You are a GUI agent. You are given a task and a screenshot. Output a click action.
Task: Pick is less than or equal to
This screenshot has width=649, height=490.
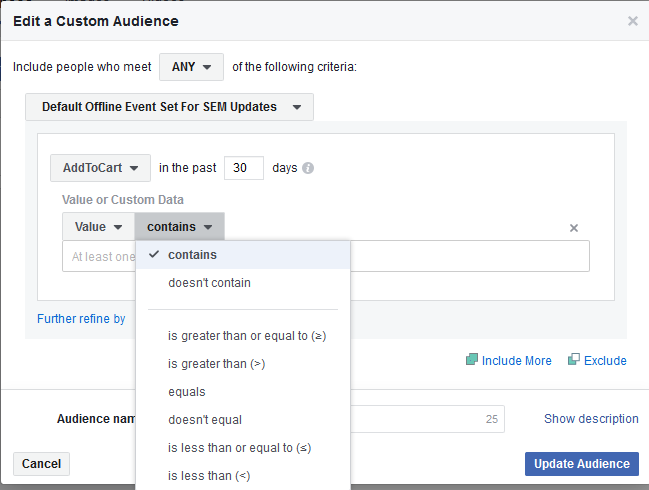239,448
